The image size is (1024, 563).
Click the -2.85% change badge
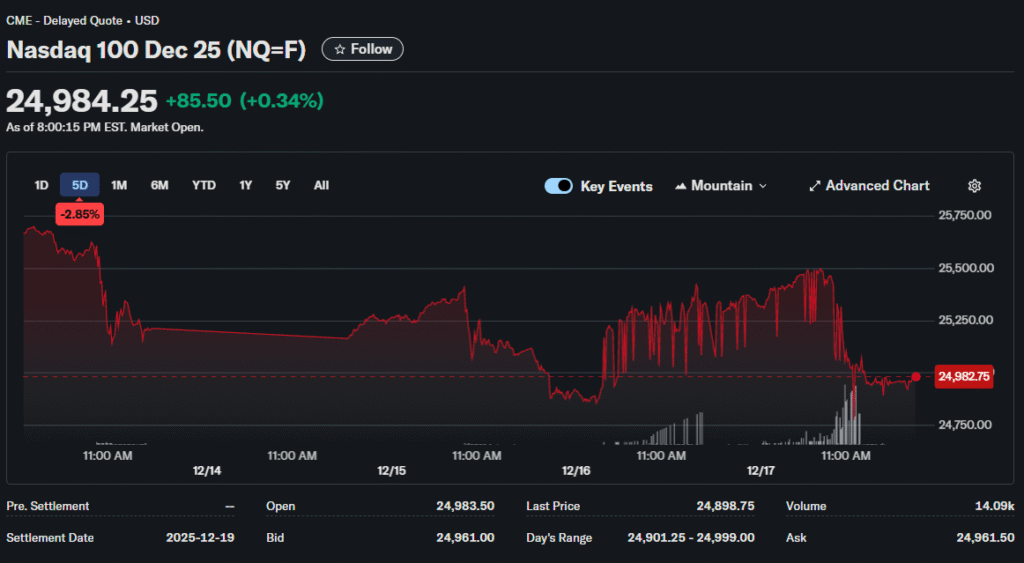(79, 215)
